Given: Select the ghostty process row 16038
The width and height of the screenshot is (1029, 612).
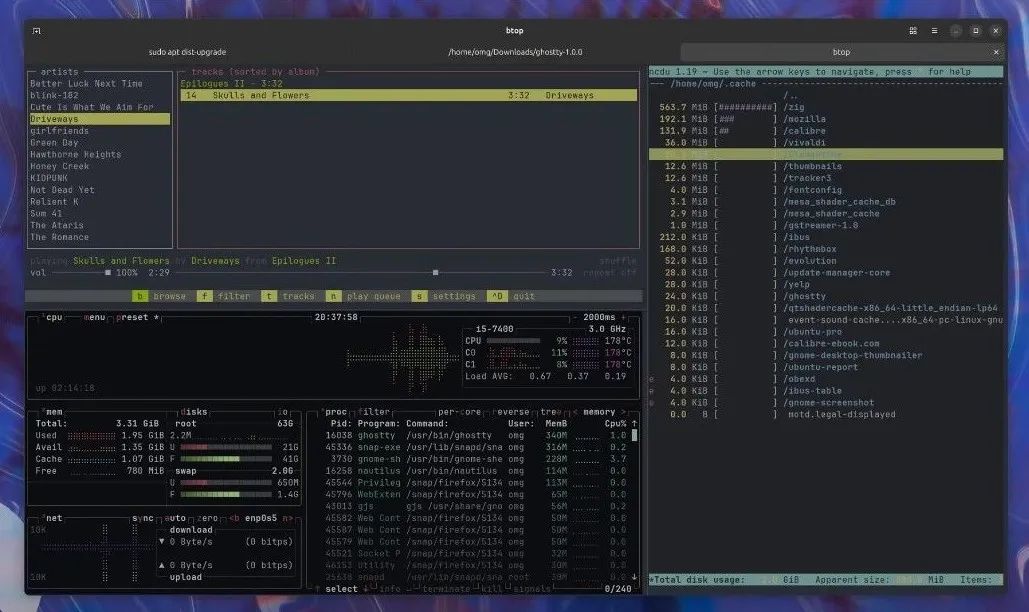Looking at the screenshot, I should click(476, 436).
